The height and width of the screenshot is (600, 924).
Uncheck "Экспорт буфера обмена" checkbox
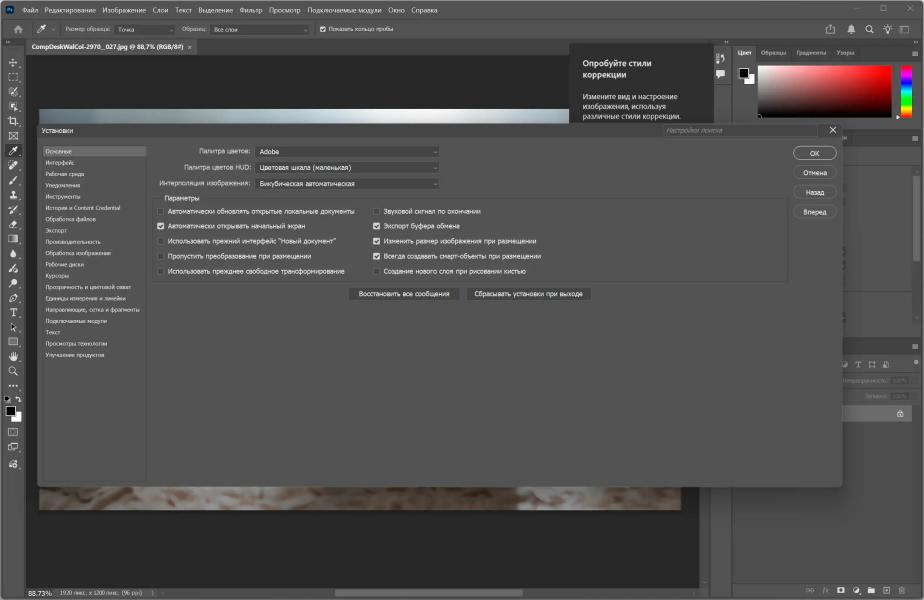[376, 226]
